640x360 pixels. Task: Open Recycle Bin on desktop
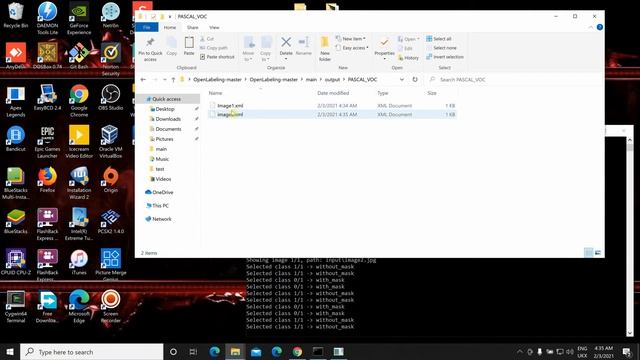[16, 16]
